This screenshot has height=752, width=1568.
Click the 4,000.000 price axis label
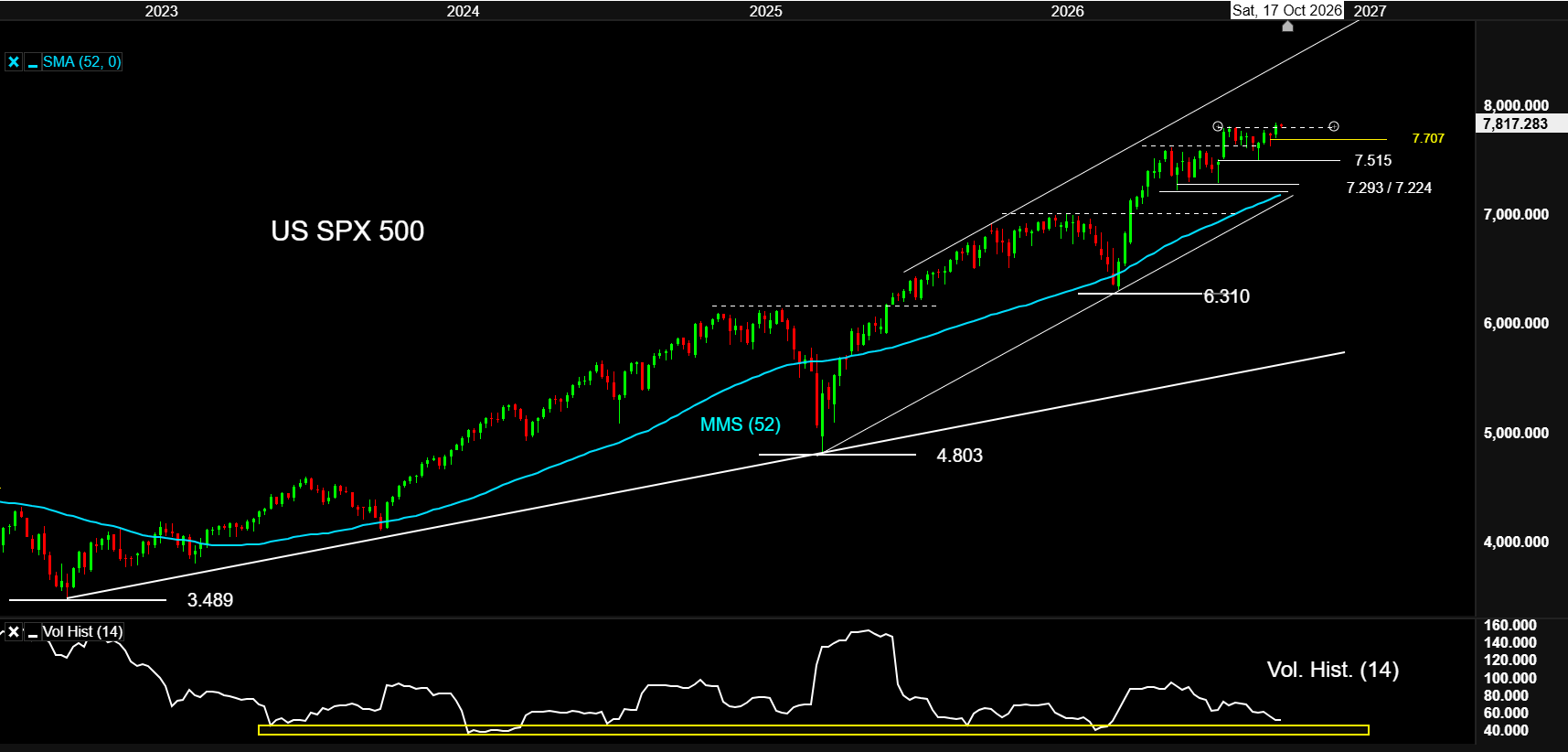[1516, 542]
